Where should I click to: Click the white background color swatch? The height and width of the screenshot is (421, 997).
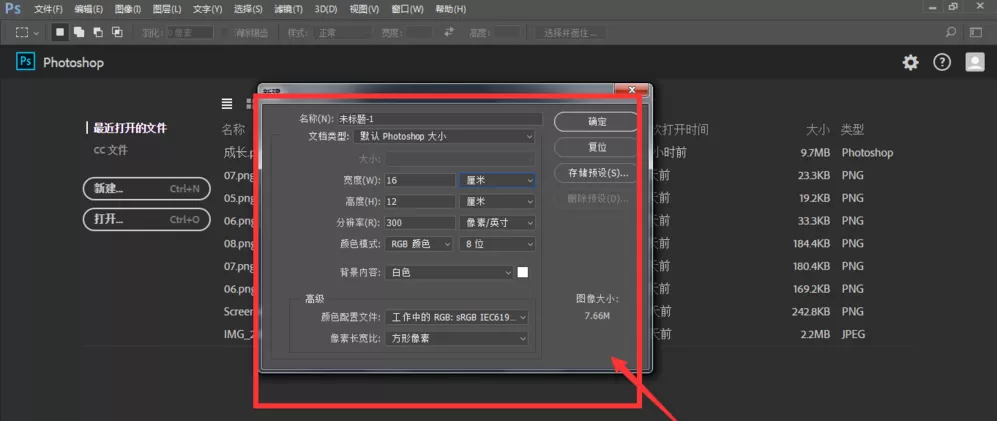click(x=523, y=272)
